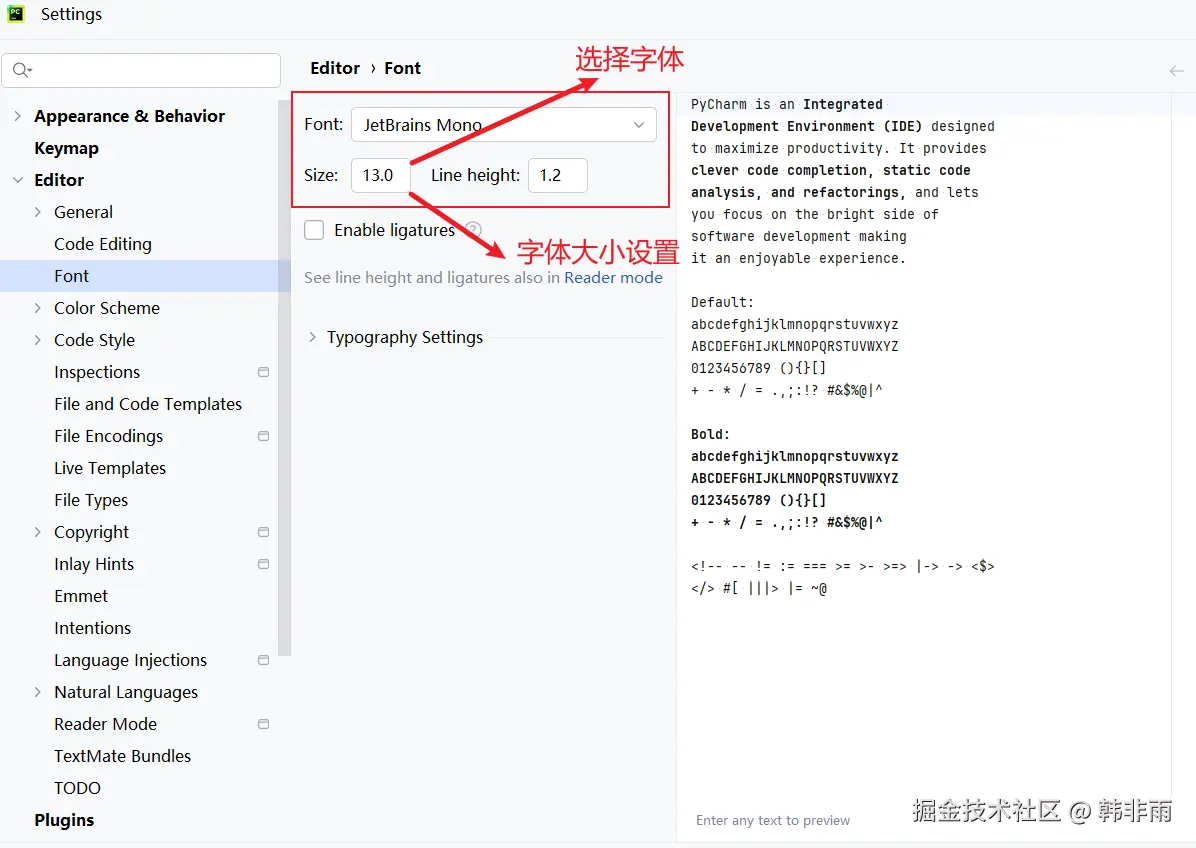Open Language Injections settings
Viewport: 1196px width, 848px height.
(130, 660)
